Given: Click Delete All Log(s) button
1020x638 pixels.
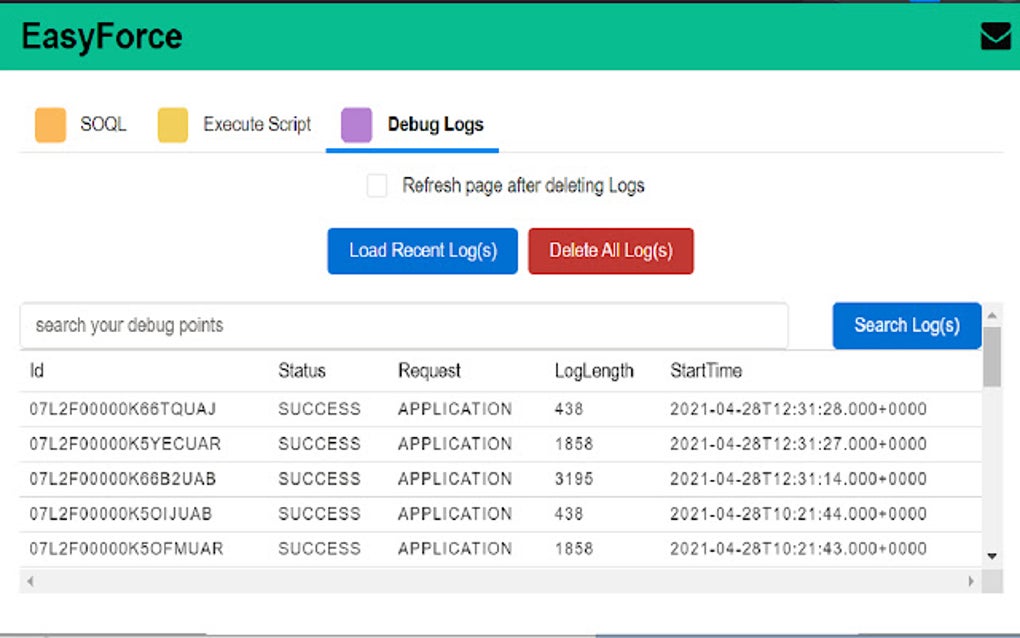Looking at the screenshot, I should [610, 251].
